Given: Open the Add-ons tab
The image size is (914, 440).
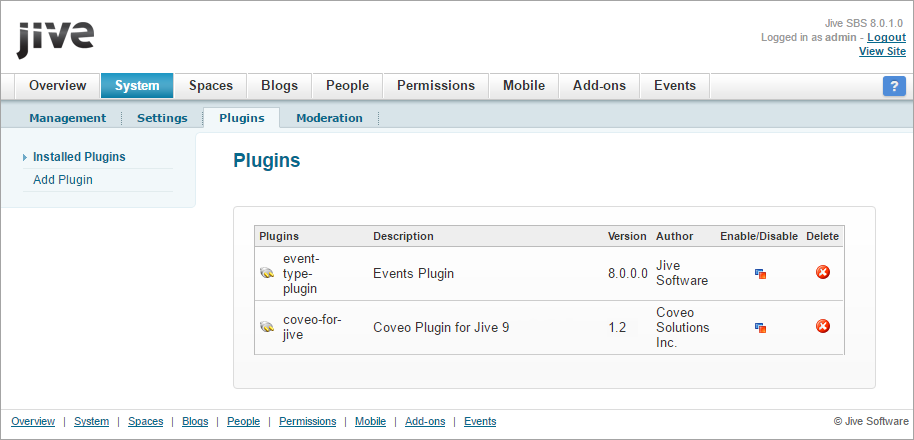Looking at the screenshot, I should [599, 86].
